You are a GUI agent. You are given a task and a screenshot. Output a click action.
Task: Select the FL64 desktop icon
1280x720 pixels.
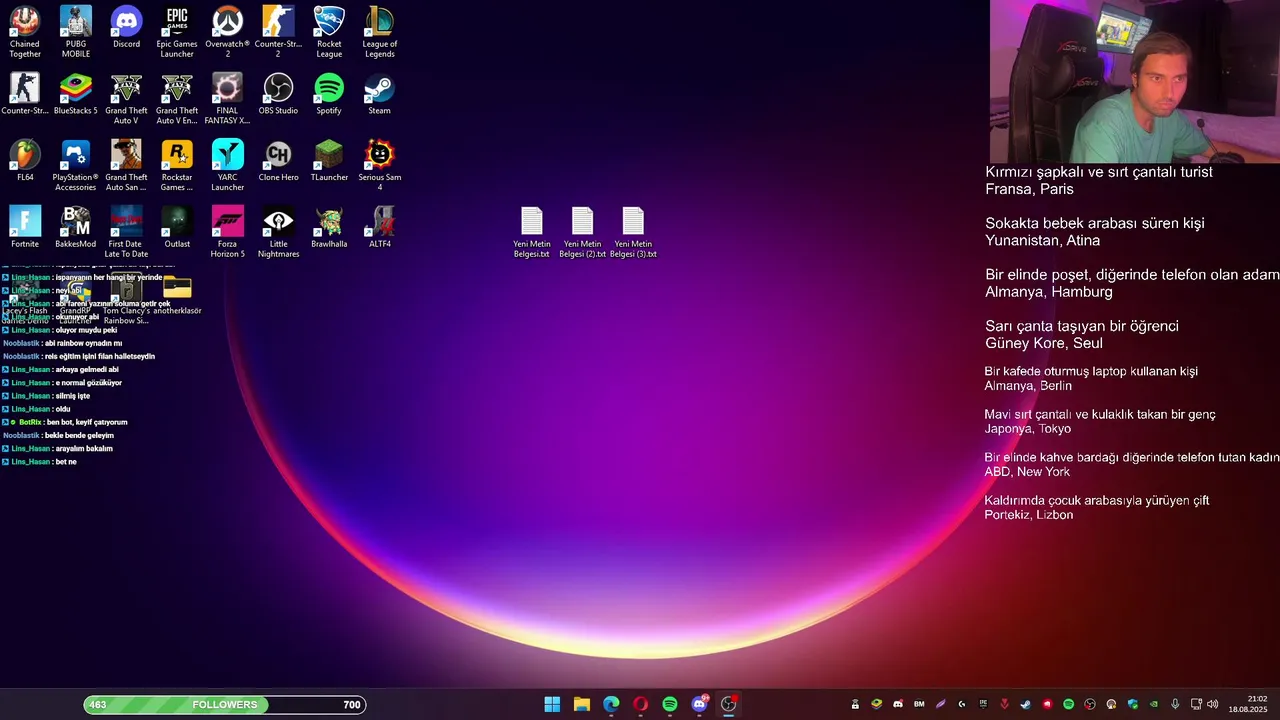[x=25, y=161]
